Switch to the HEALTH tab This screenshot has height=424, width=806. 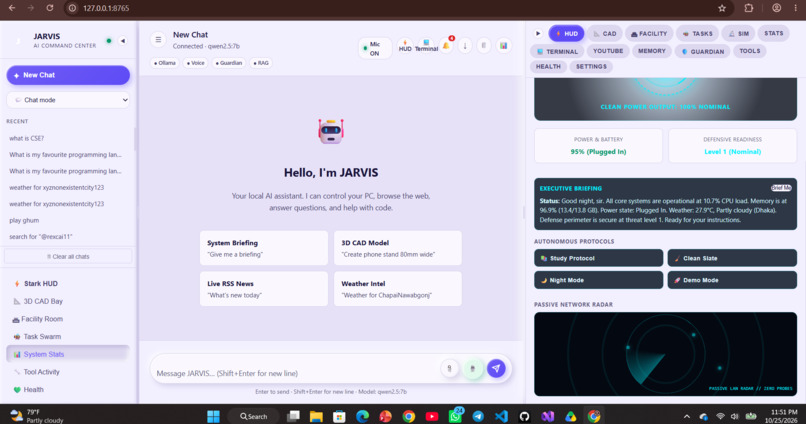(x=548, y=66)
